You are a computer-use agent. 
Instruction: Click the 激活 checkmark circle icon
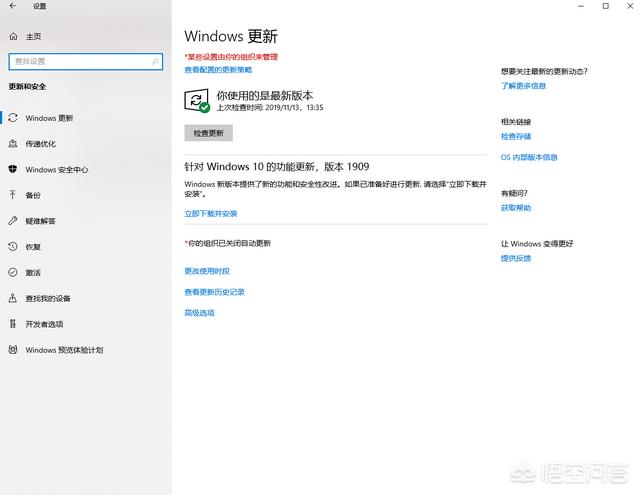pos(13,272)
